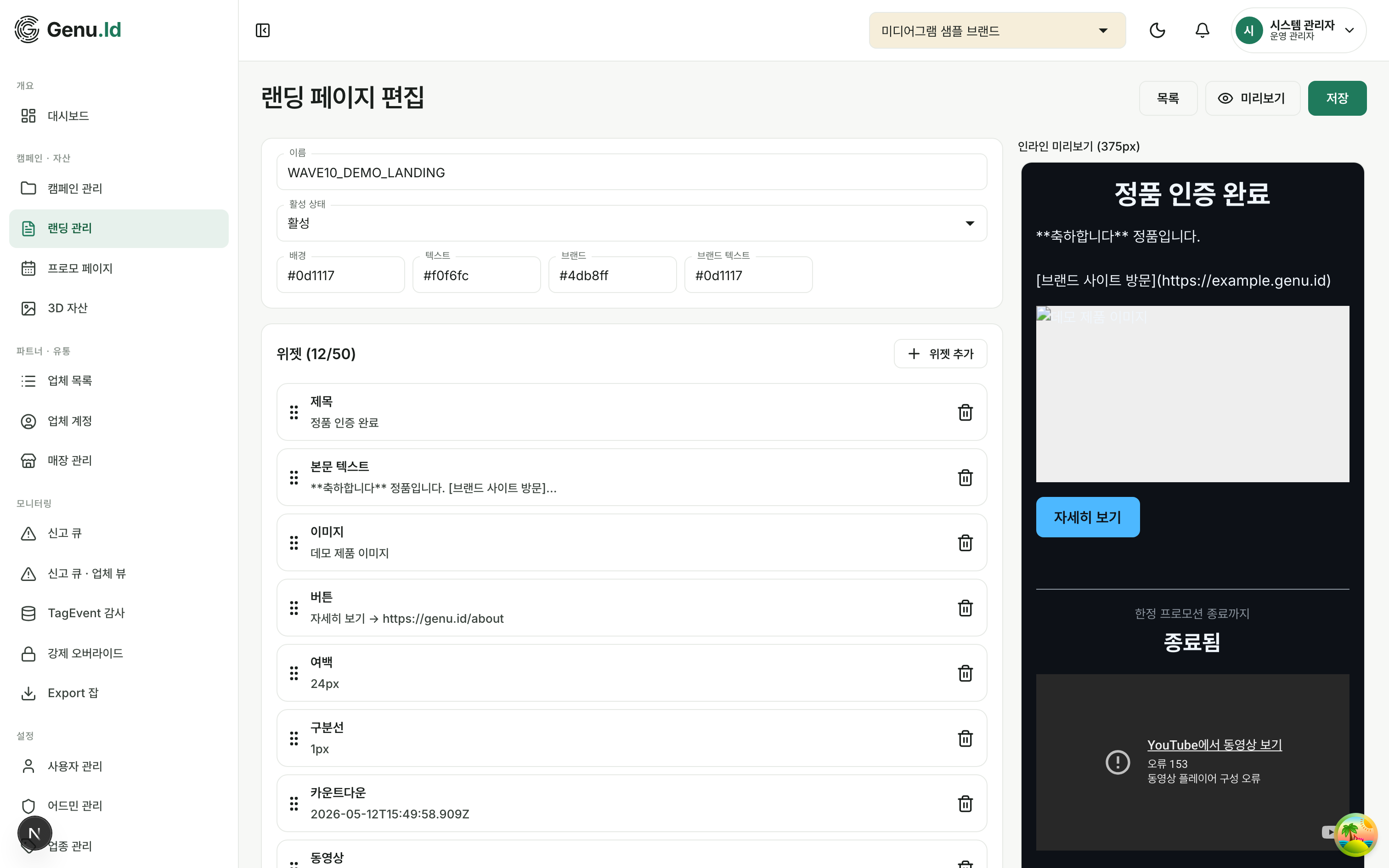Click the 신고 큐 · 업체 뷰 warning icon
This screenshot has height=868, width=1389.
pyautogui.click(x=28, y=574)
